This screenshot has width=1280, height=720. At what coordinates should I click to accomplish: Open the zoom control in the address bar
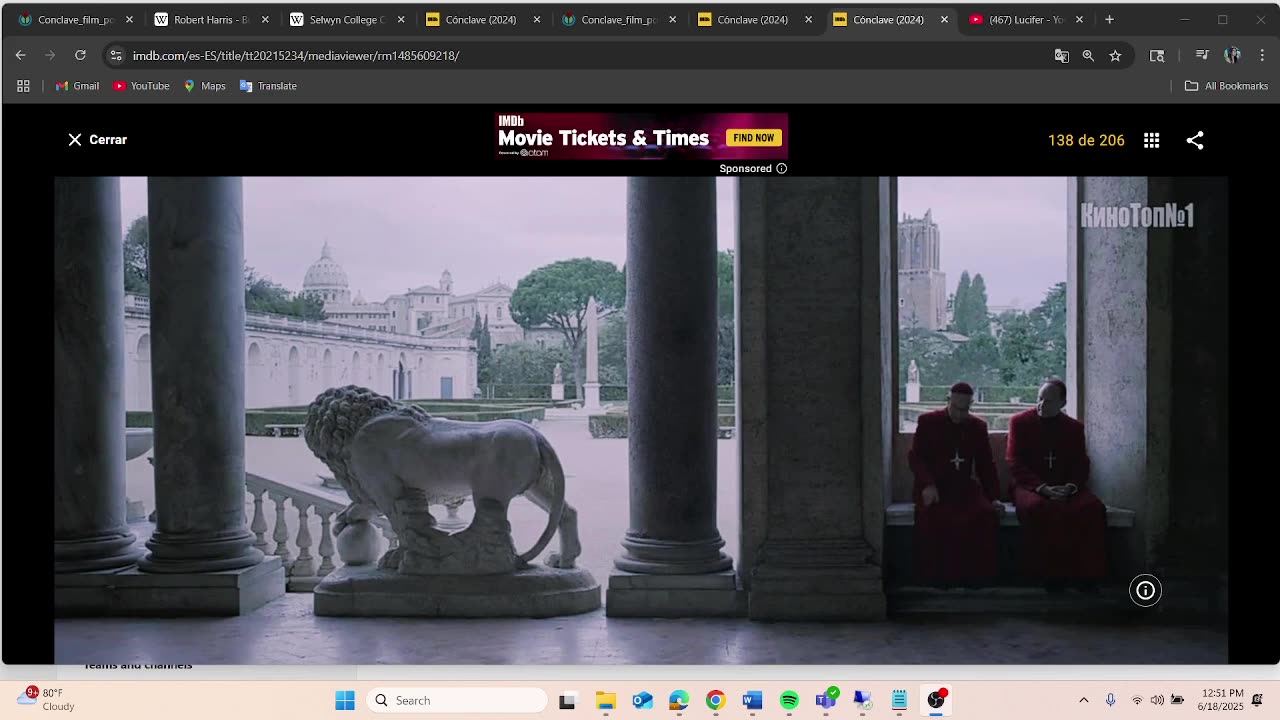coord(1088,56)
